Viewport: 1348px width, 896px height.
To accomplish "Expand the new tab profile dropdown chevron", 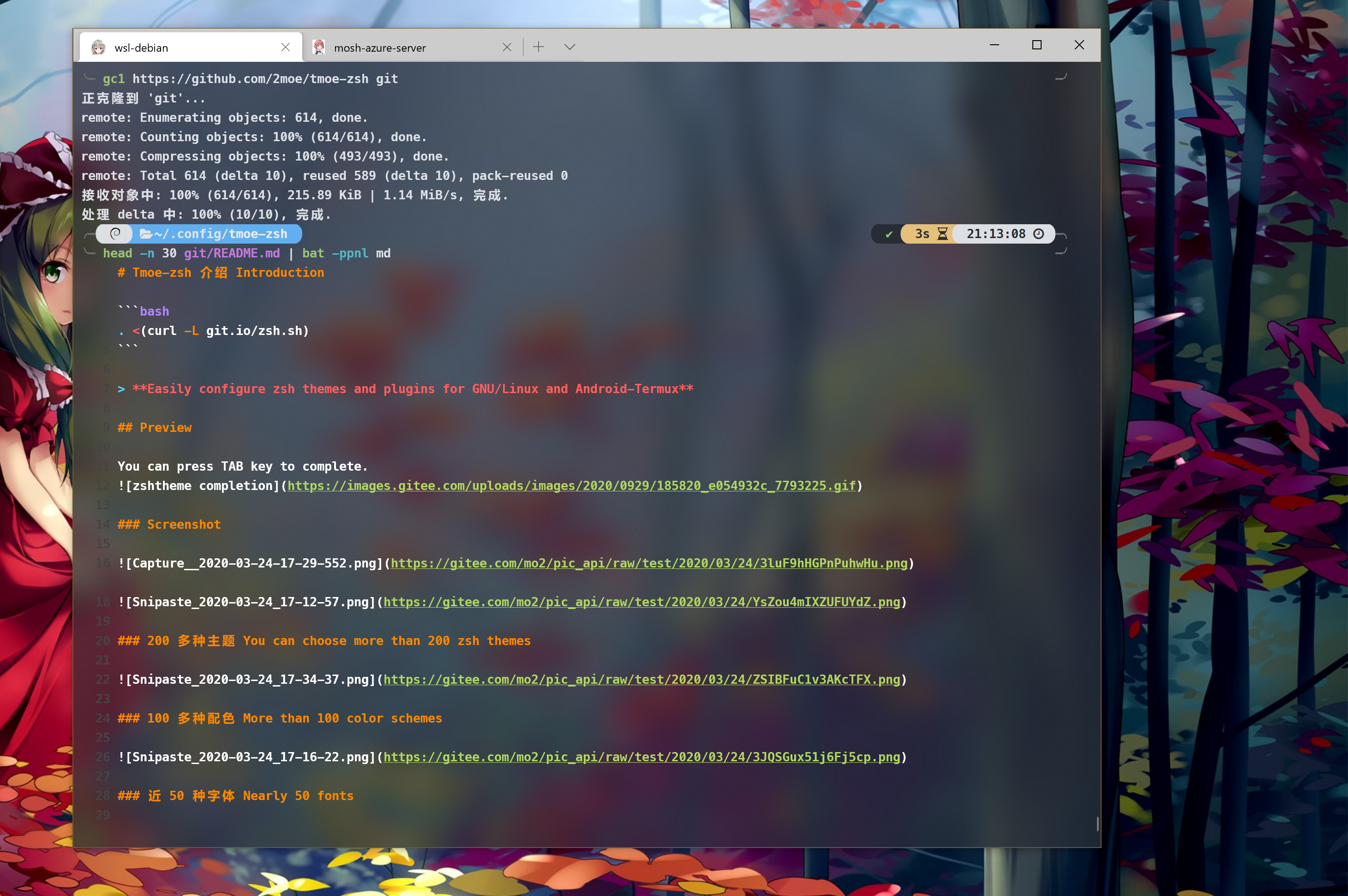I will 569,47.
